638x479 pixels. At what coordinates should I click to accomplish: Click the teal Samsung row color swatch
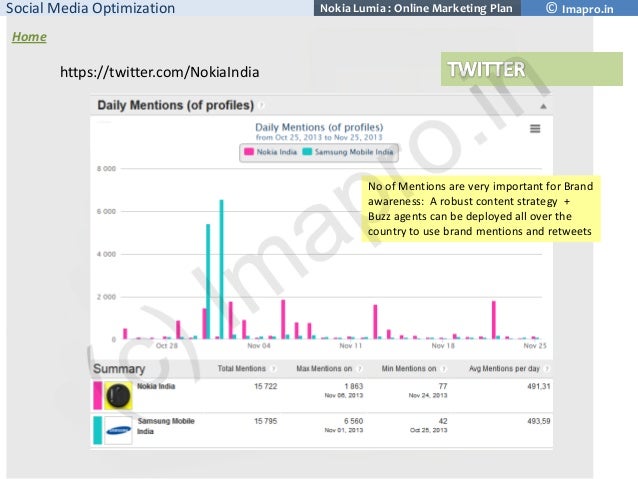[x=98, y=430]
